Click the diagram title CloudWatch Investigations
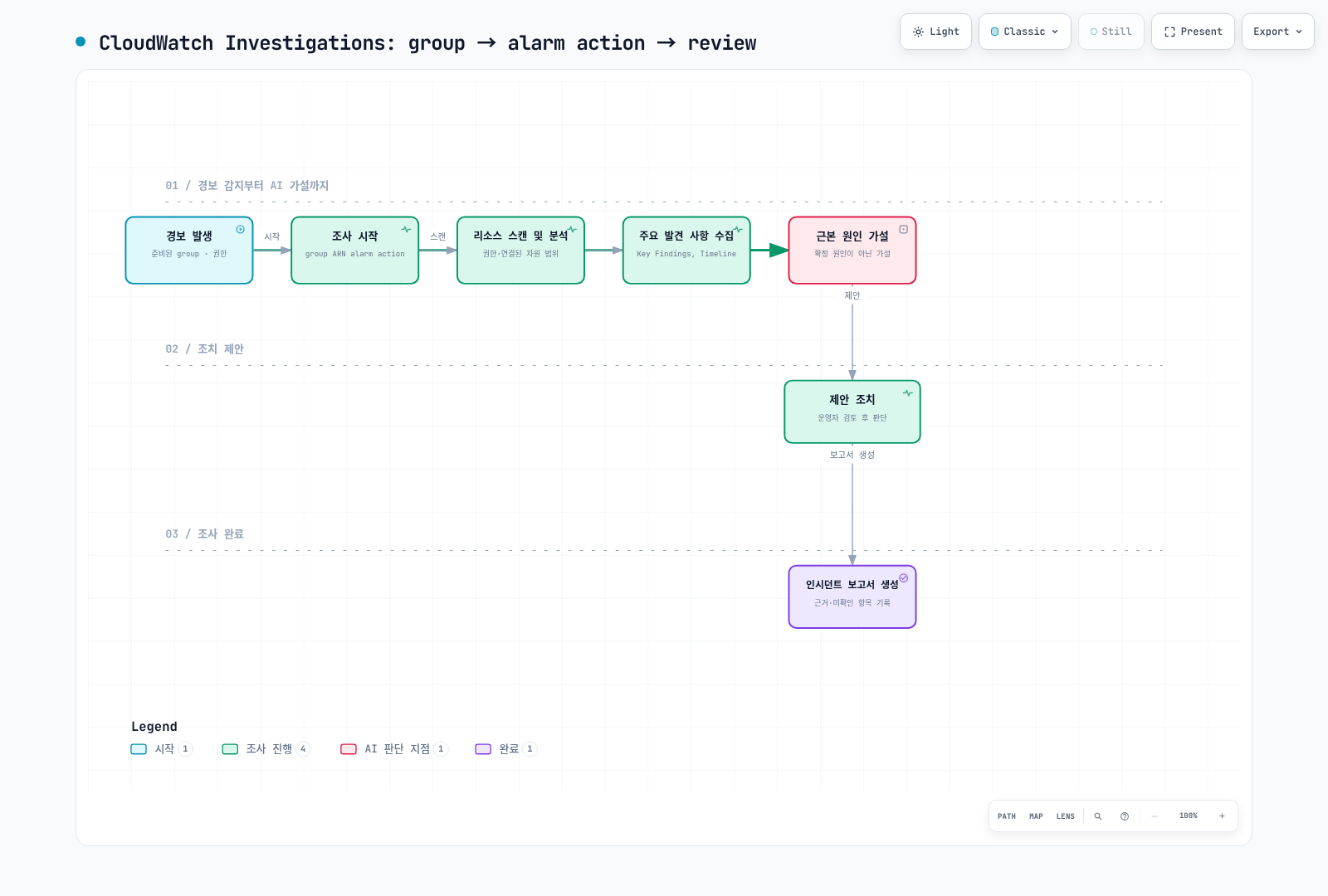The height and width of the screenshot is (896, 1328). 427,42
